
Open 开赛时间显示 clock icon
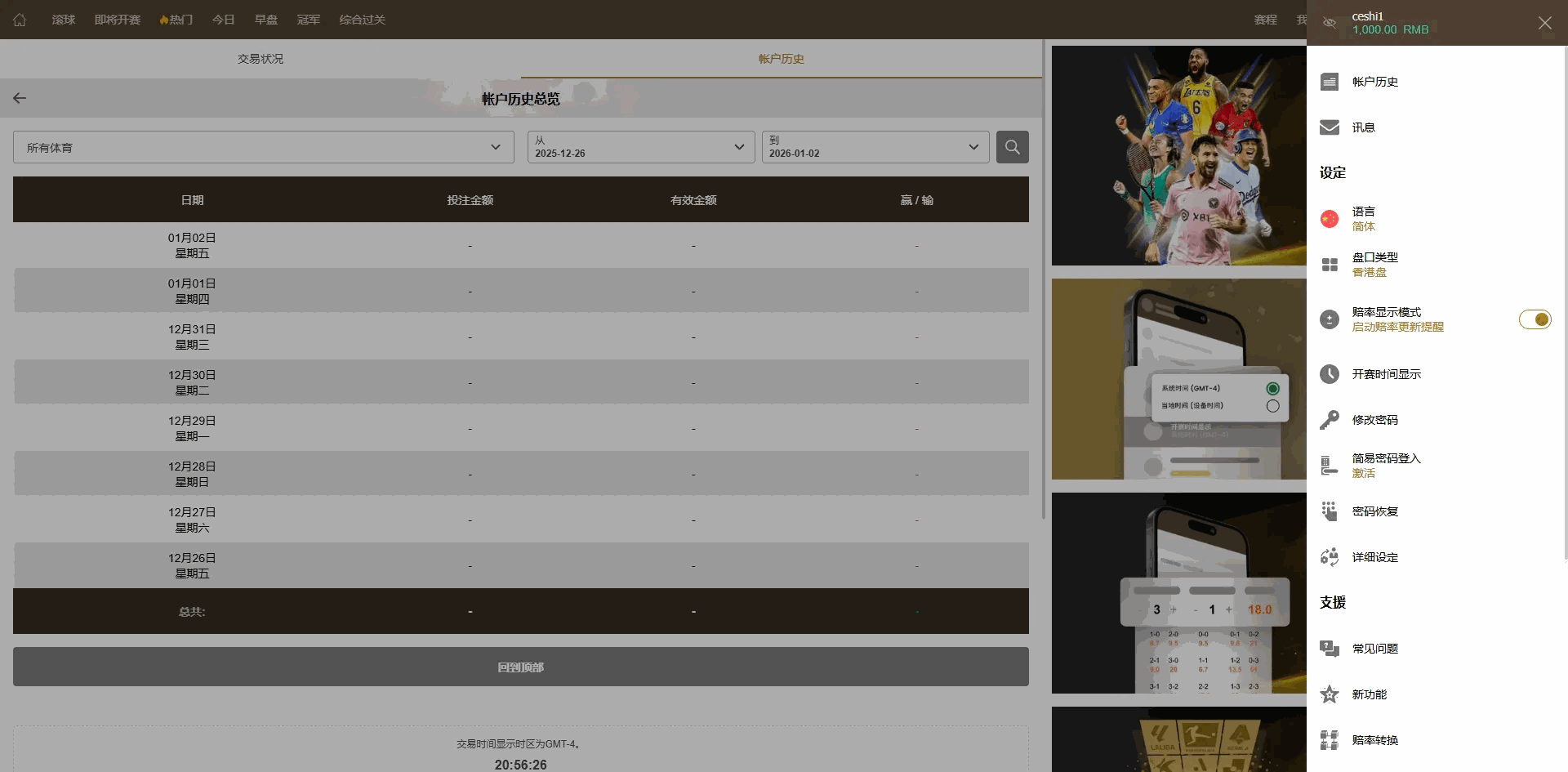pos(1330,374)
